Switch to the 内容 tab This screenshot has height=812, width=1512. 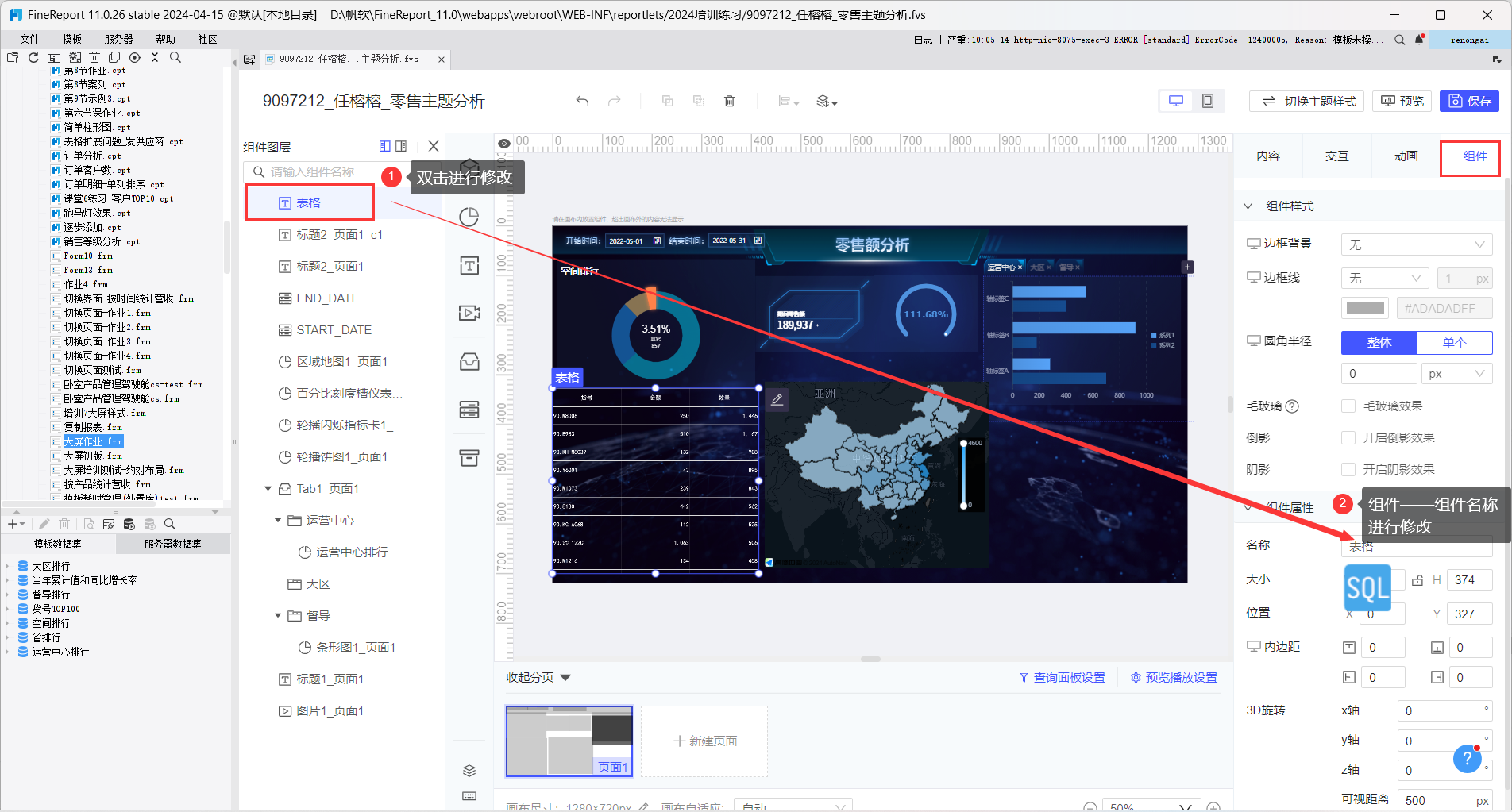click(x=1268, y=156)
